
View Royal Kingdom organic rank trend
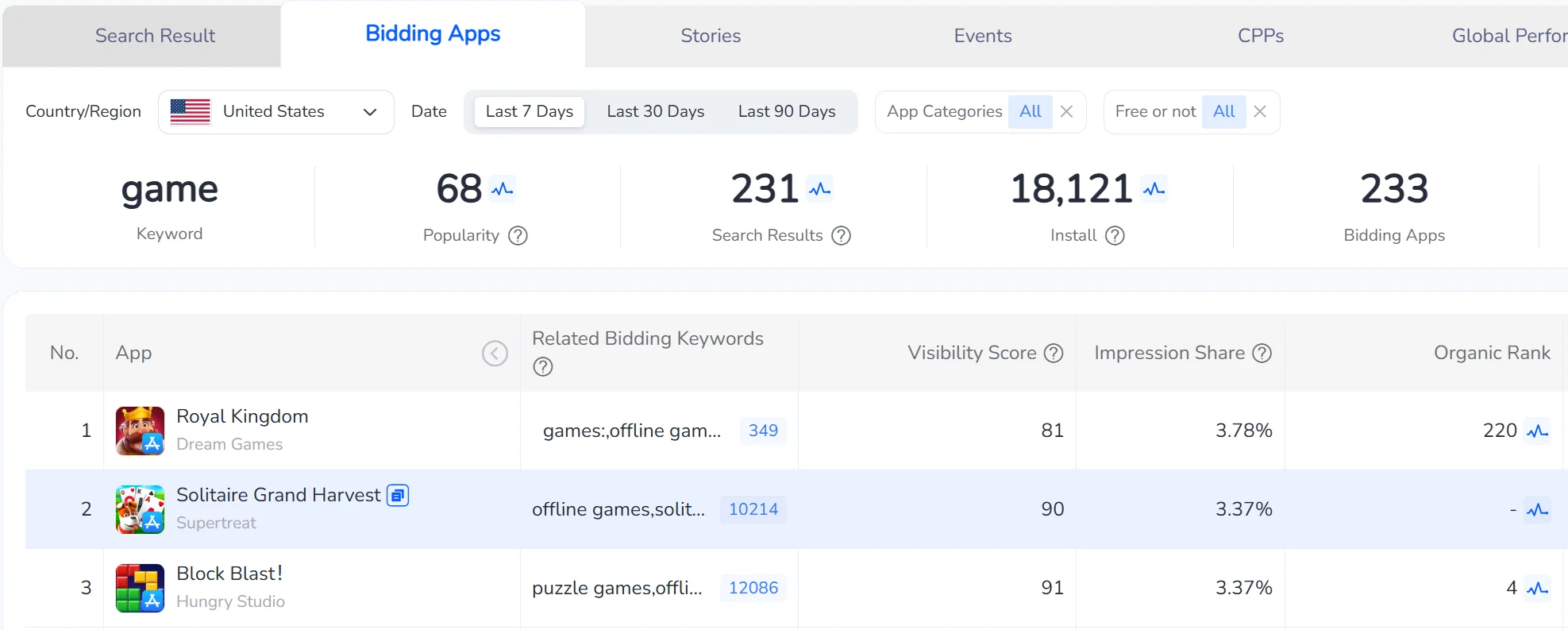pyautogui.click(x=1538, y=431)
